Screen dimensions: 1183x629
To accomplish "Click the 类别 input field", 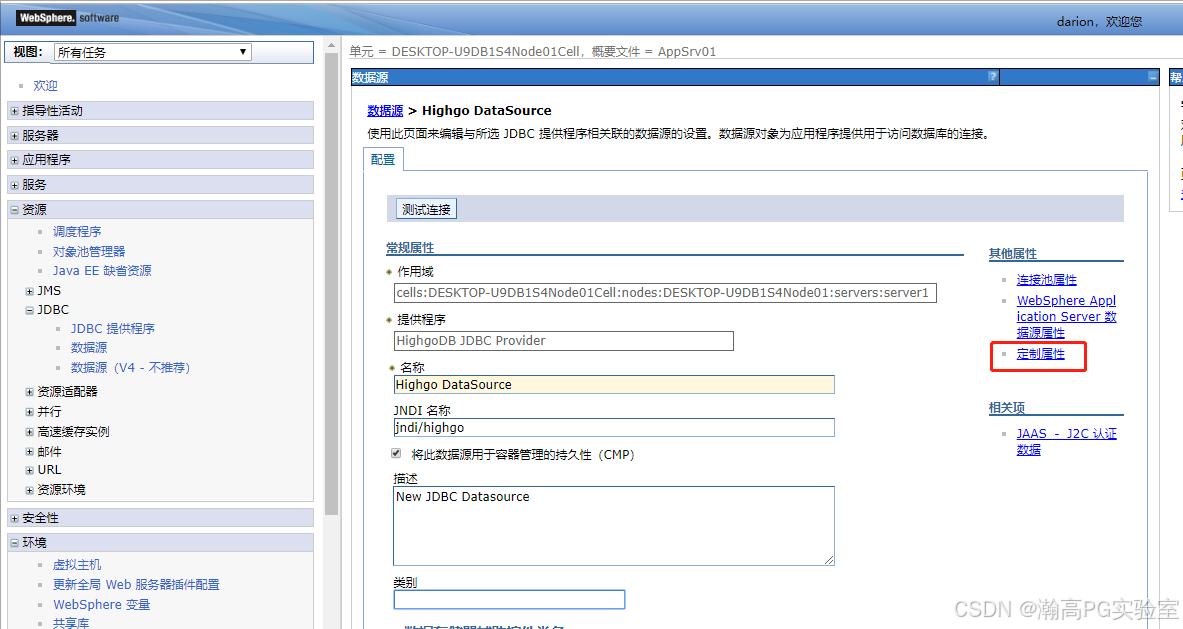I will coord(509,600).
